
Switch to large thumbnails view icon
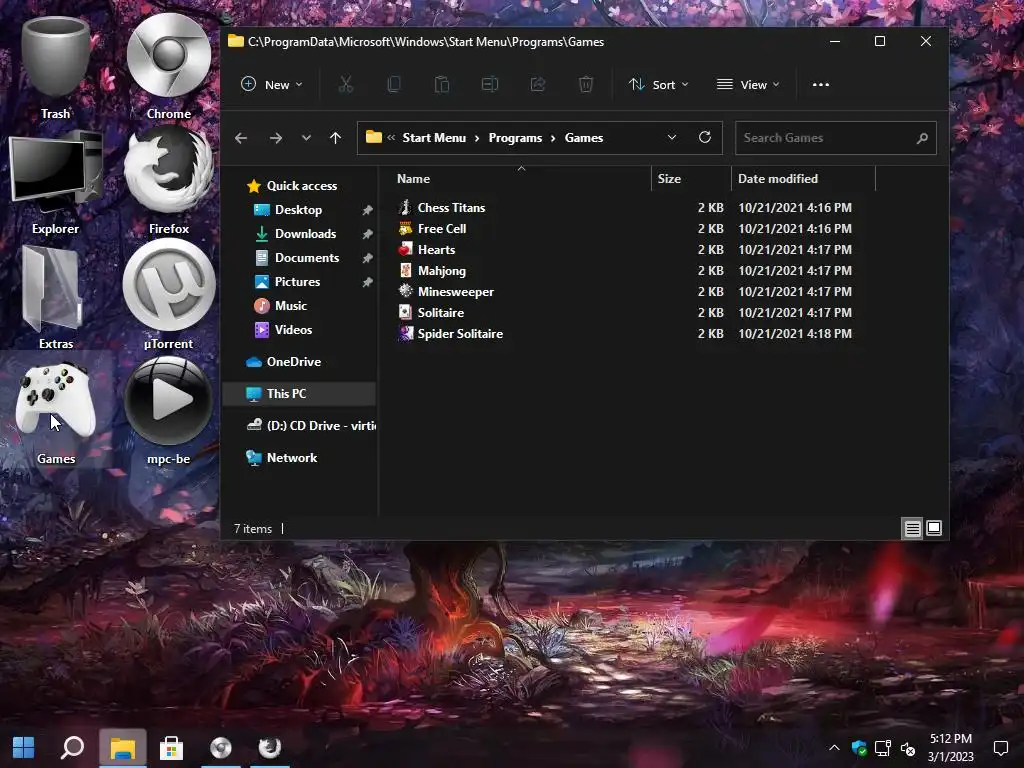(934, 528)
